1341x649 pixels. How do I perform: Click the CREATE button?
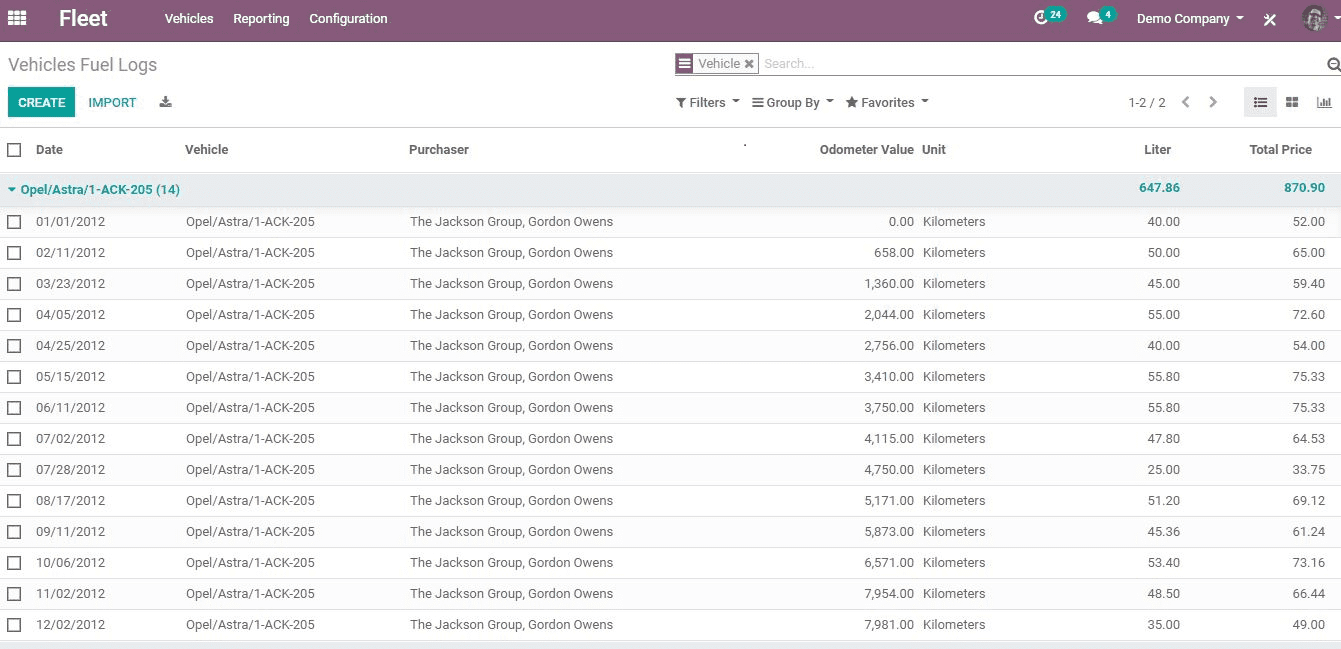coord(41,102)
